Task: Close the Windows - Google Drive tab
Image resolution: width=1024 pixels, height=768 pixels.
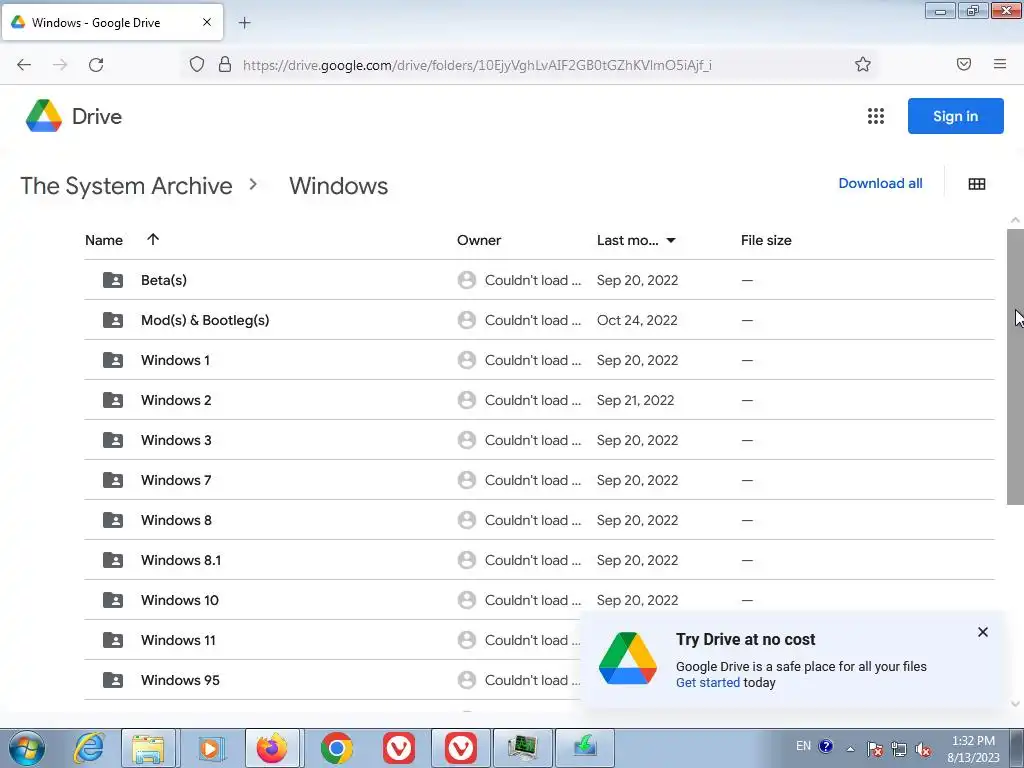Action: [x=207, y=22]
